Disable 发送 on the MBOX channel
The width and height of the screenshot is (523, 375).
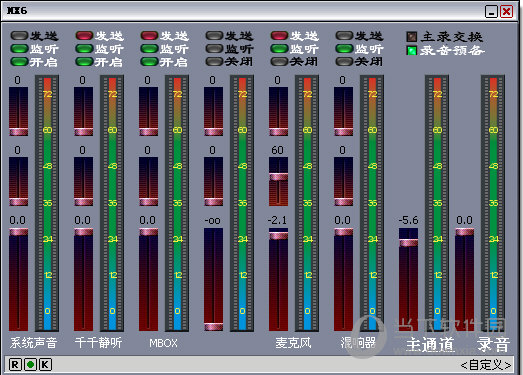[x=149, y=35]
